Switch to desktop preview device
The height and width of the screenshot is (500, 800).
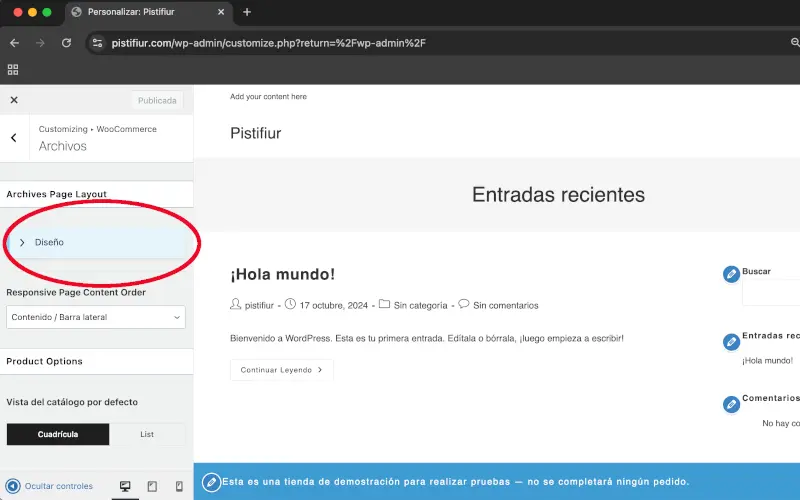pos(125,486)
